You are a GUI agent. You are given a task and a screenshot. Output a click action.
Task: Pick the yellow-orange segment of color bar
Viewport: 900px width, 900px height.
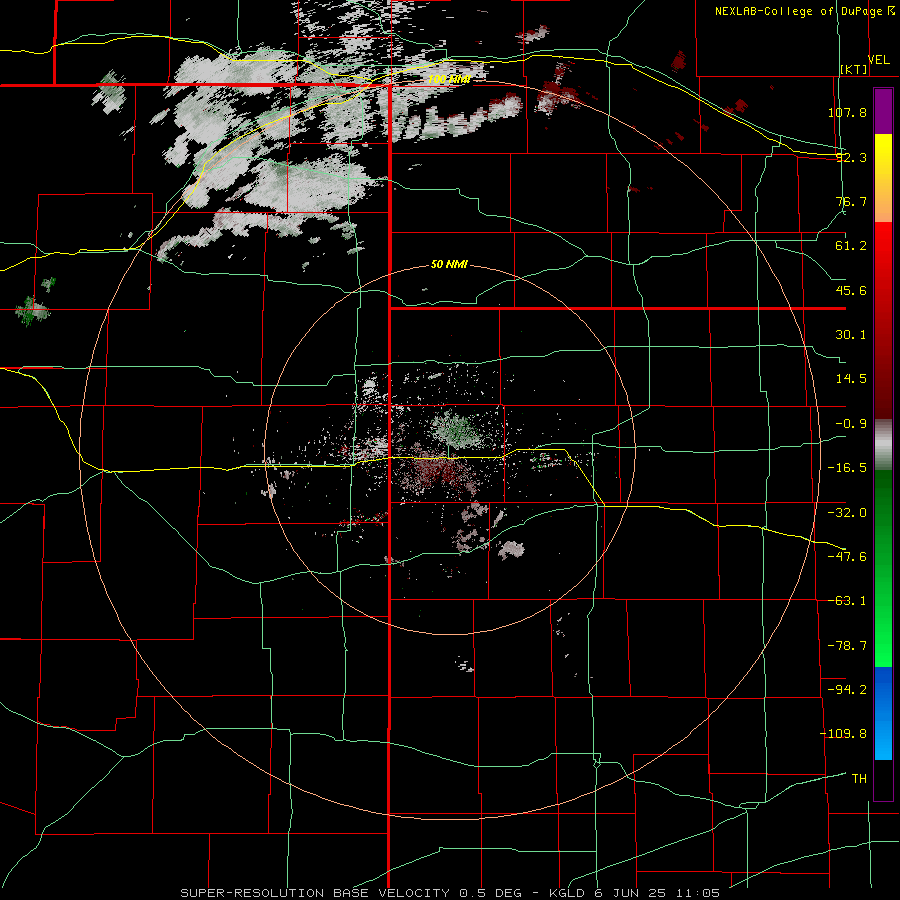[x=883, y=178]
